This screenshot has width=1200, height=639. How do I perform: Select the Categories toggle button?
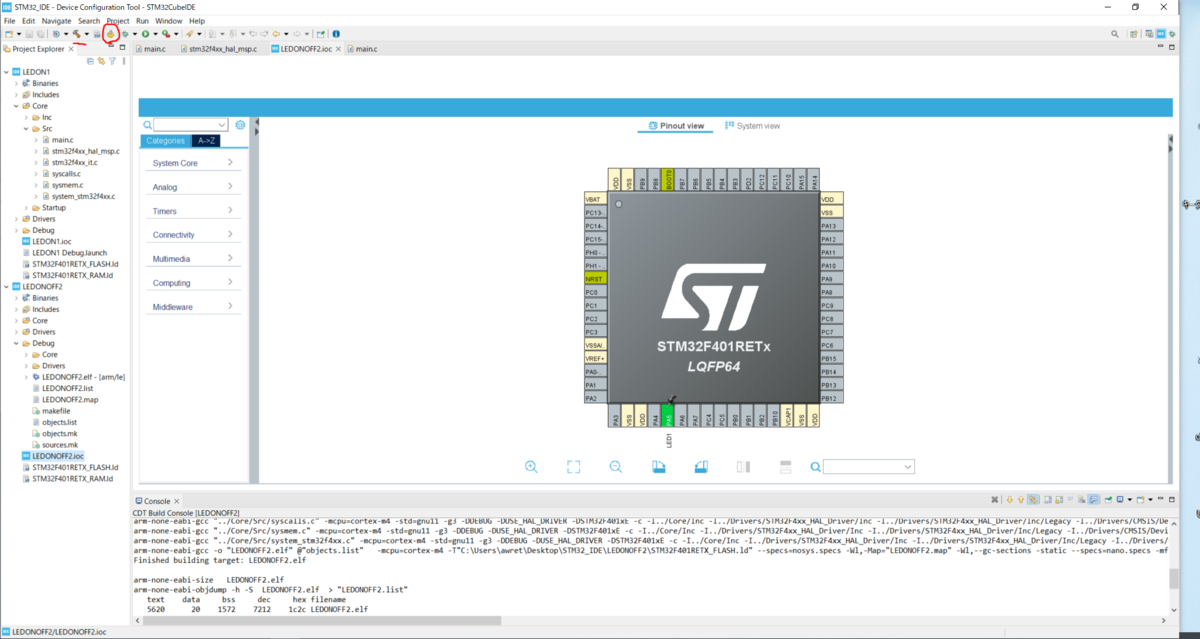click(166, 141)
